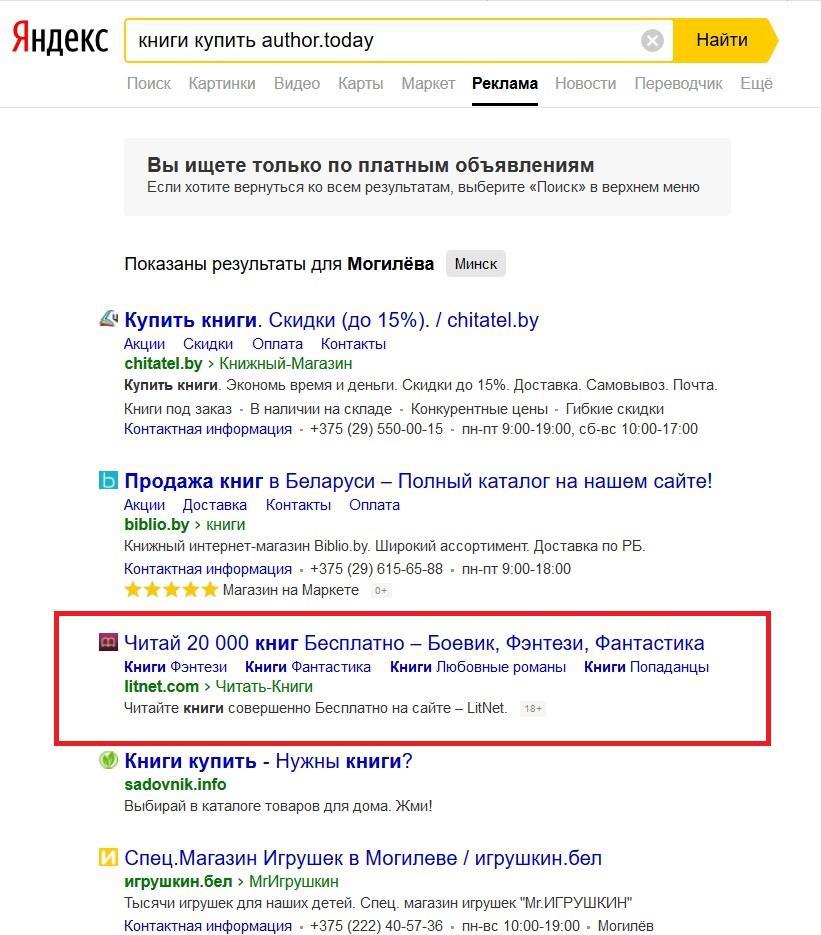Viewport: 821px width, 935px height.
Task: Open the Продажа книг в Беларуси link
Action: 418,481
